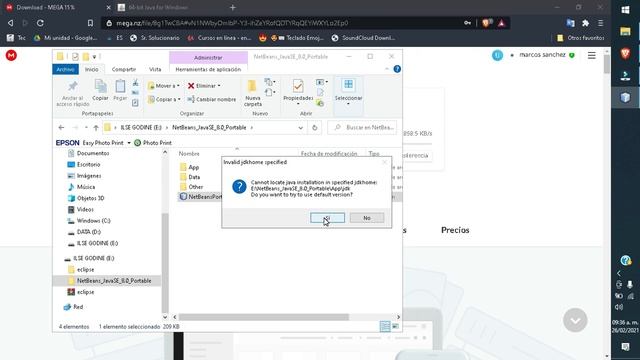The width and height of the screenshot is (640, 360).
Task: Select Imágenes in navigation pane
Action: pos(89,176)
